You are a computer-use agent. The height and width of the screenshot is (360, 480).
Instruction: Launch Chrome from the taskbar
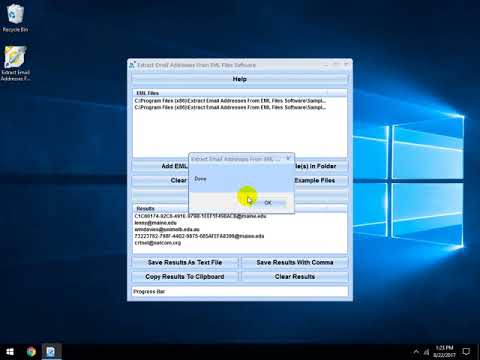[31, 352]
